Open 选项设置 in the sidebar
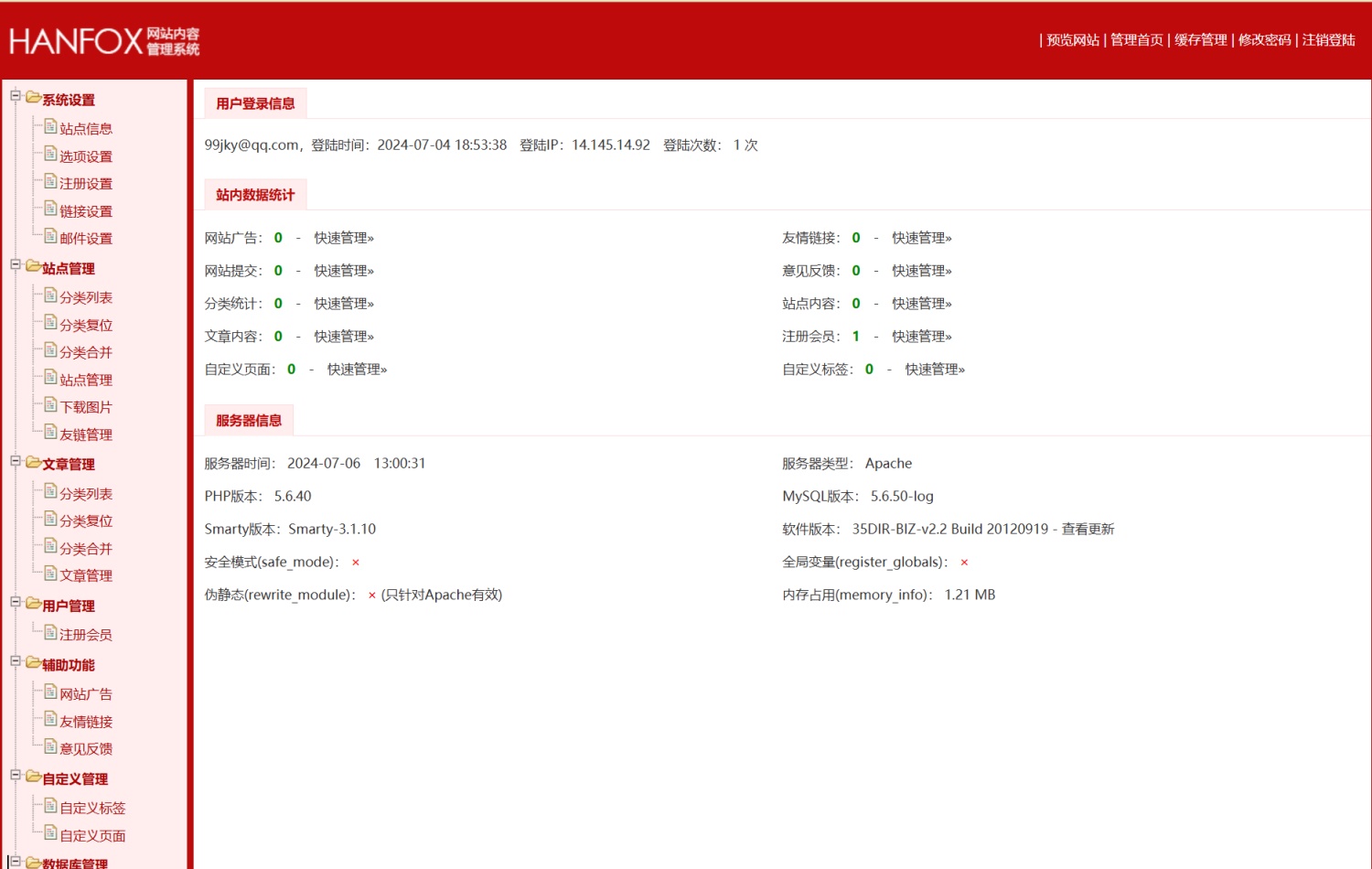The image size is (1372, 869). 86,156
